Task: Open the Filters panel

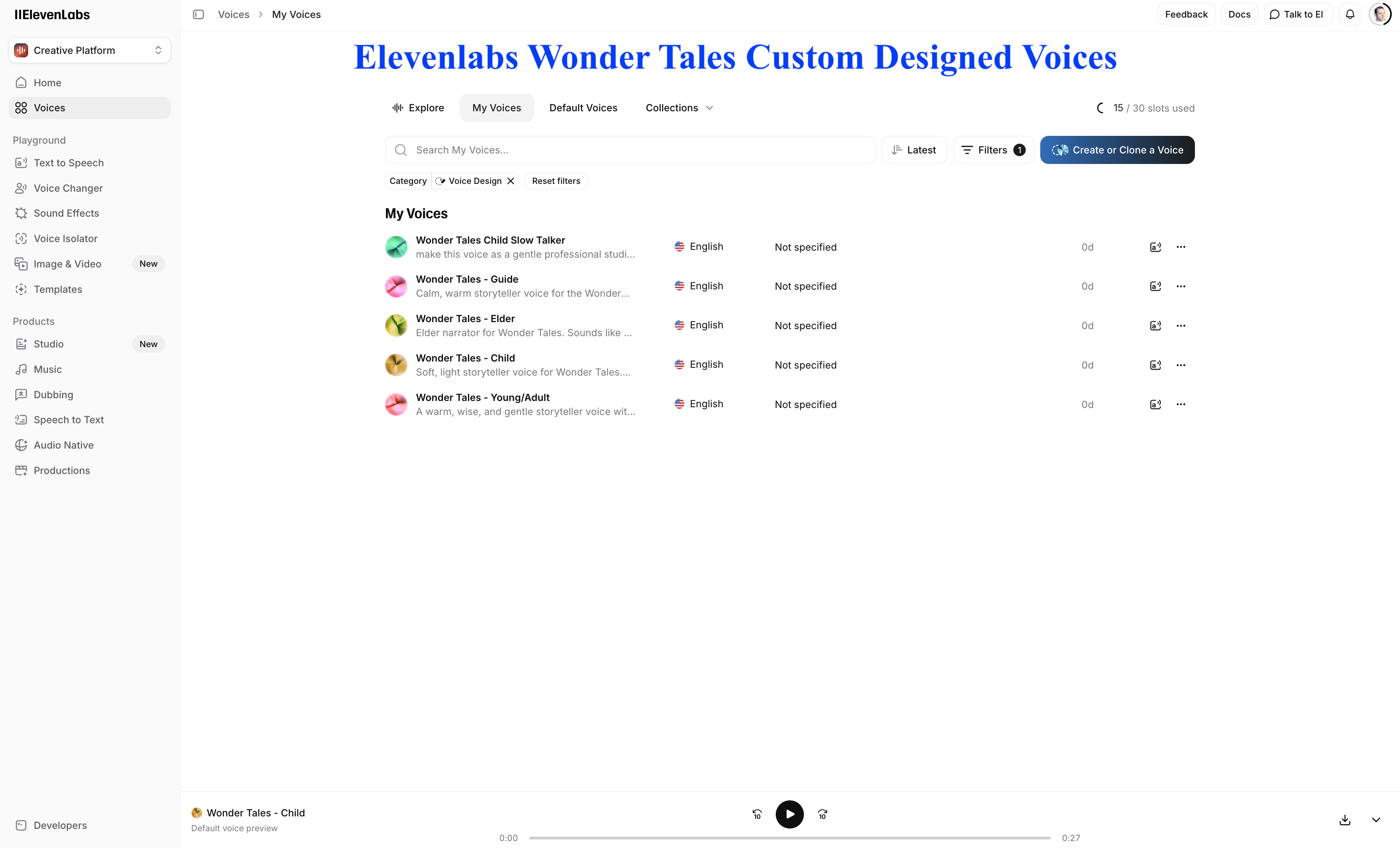Action: [x=993, y=150]
